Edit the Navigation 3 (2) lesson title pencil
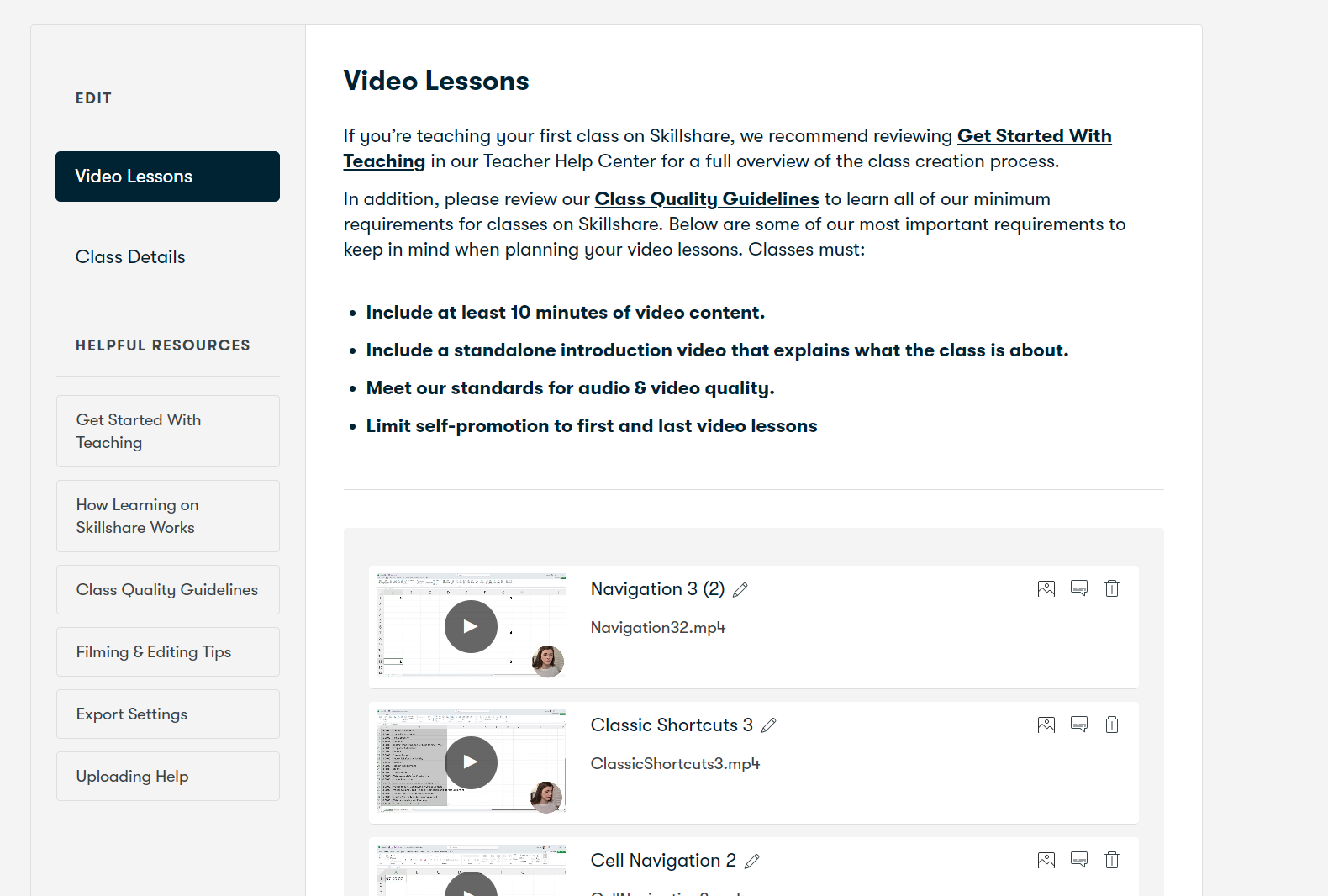1328x896 pixels. point(740,590)
